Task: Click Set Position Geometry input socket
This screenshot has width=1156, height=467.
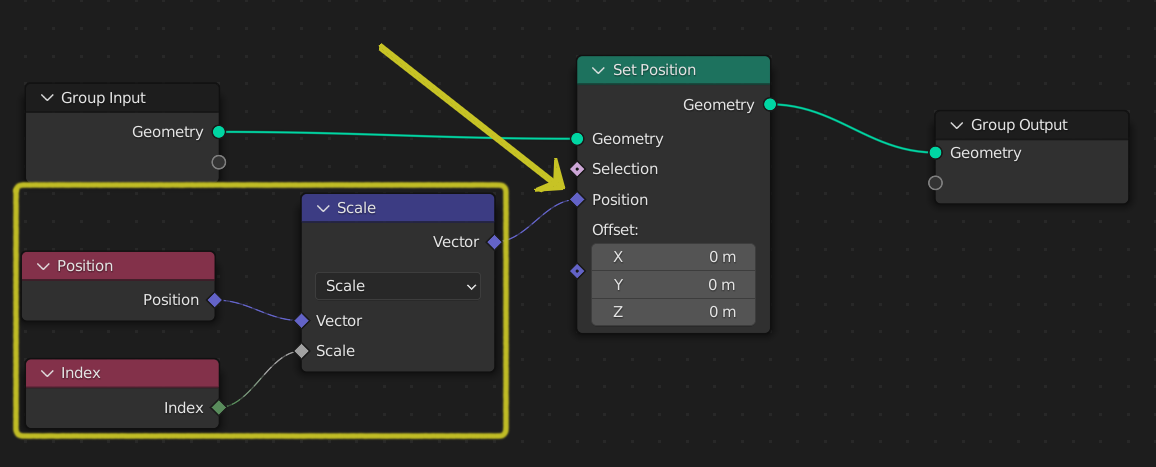Action: coord(577,139)
